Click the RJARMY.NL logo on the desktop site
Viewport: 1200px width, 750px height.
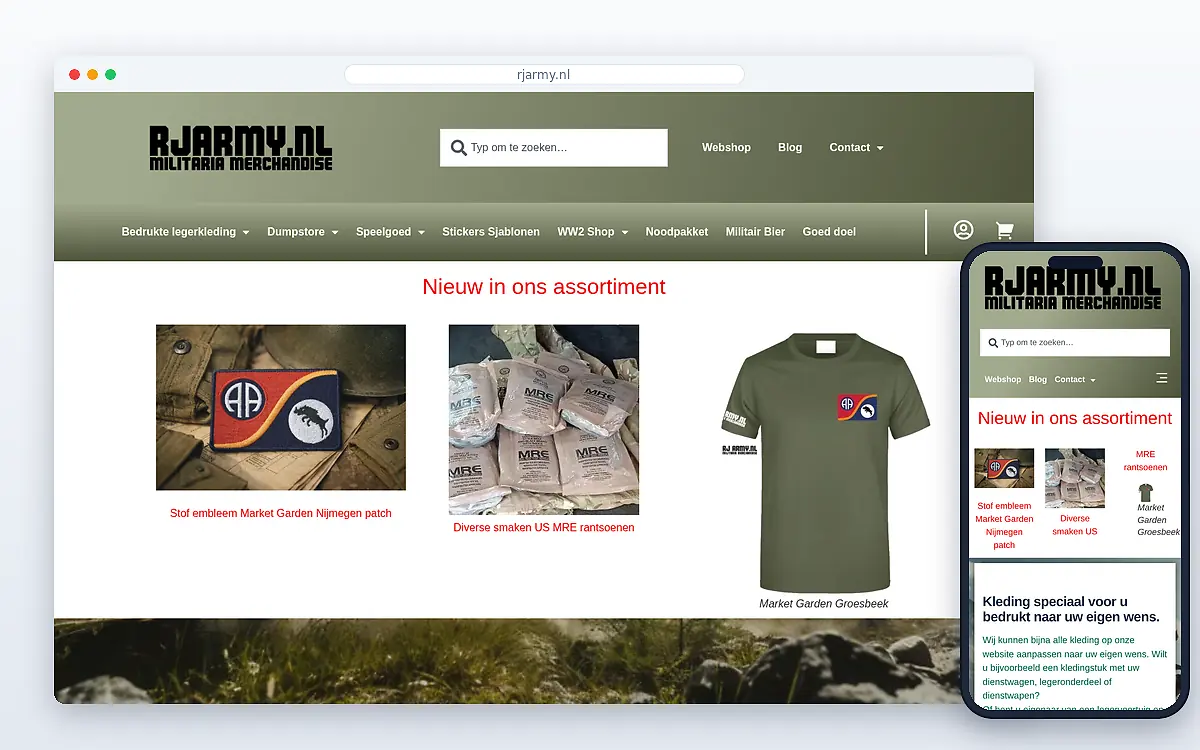pyautogui.click(x=241, y=148)
